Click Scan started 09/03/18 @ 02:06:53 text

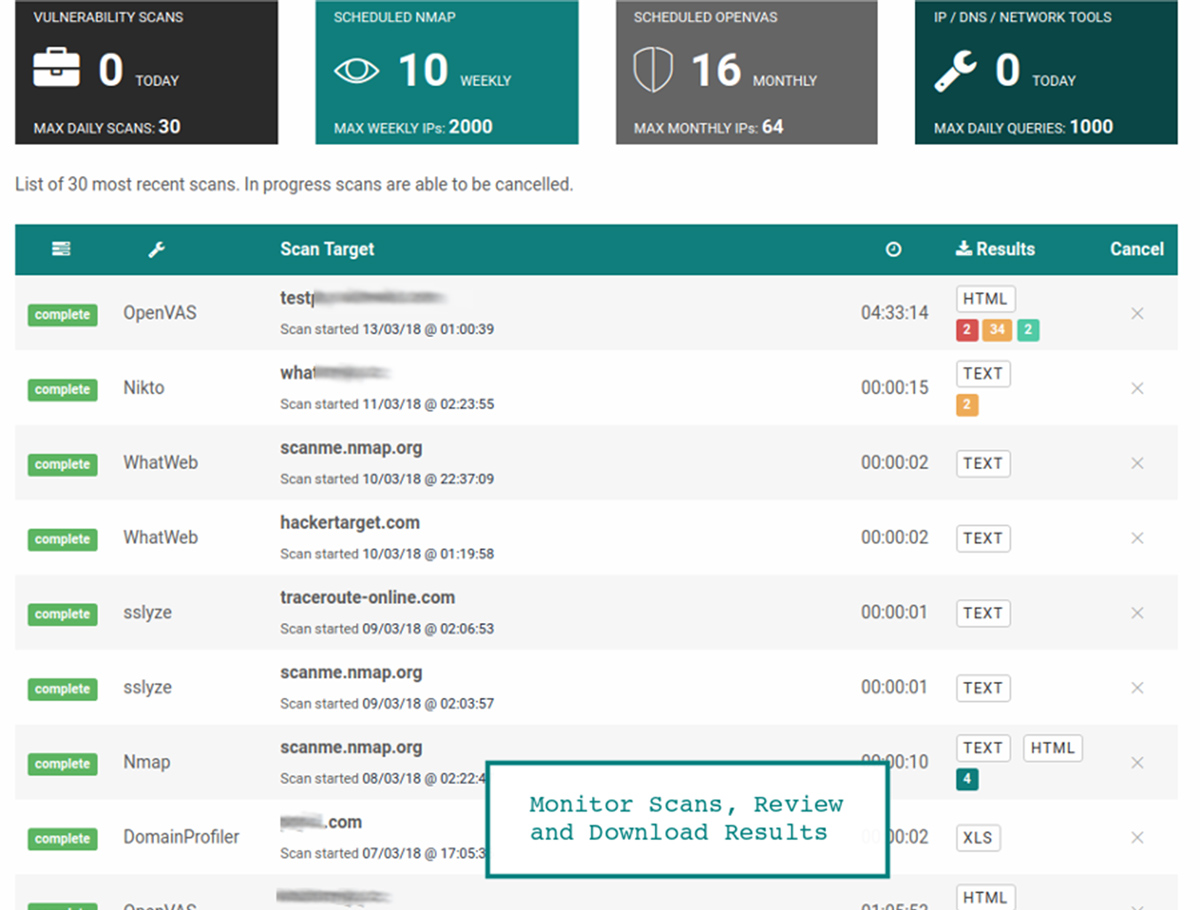(387, 629)
